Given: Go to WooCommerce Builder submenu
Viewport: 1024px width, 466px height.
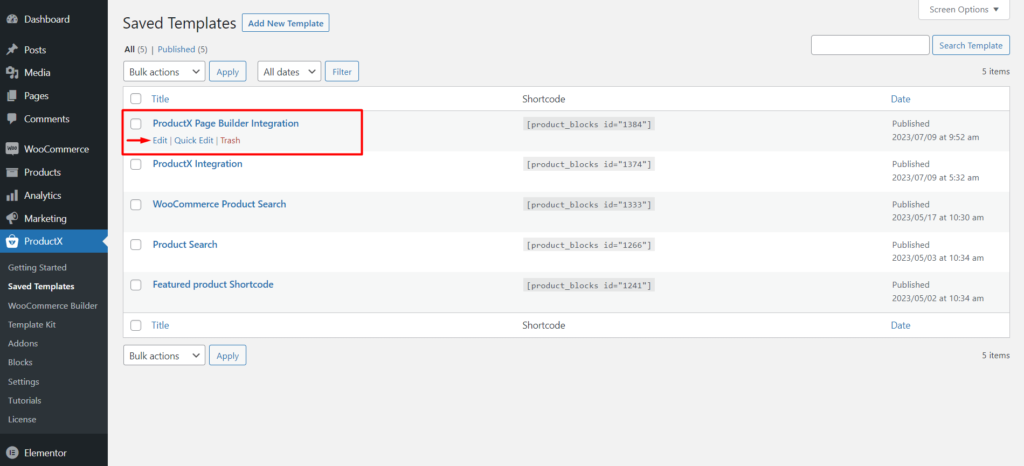Looking at the screenshot, I should (53, 305).
